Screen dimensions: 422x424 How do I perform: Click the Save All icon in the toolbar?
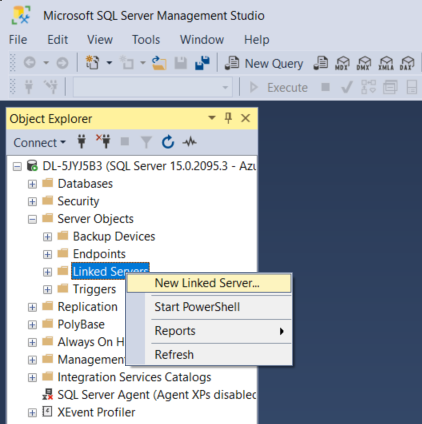coord(202,63)
